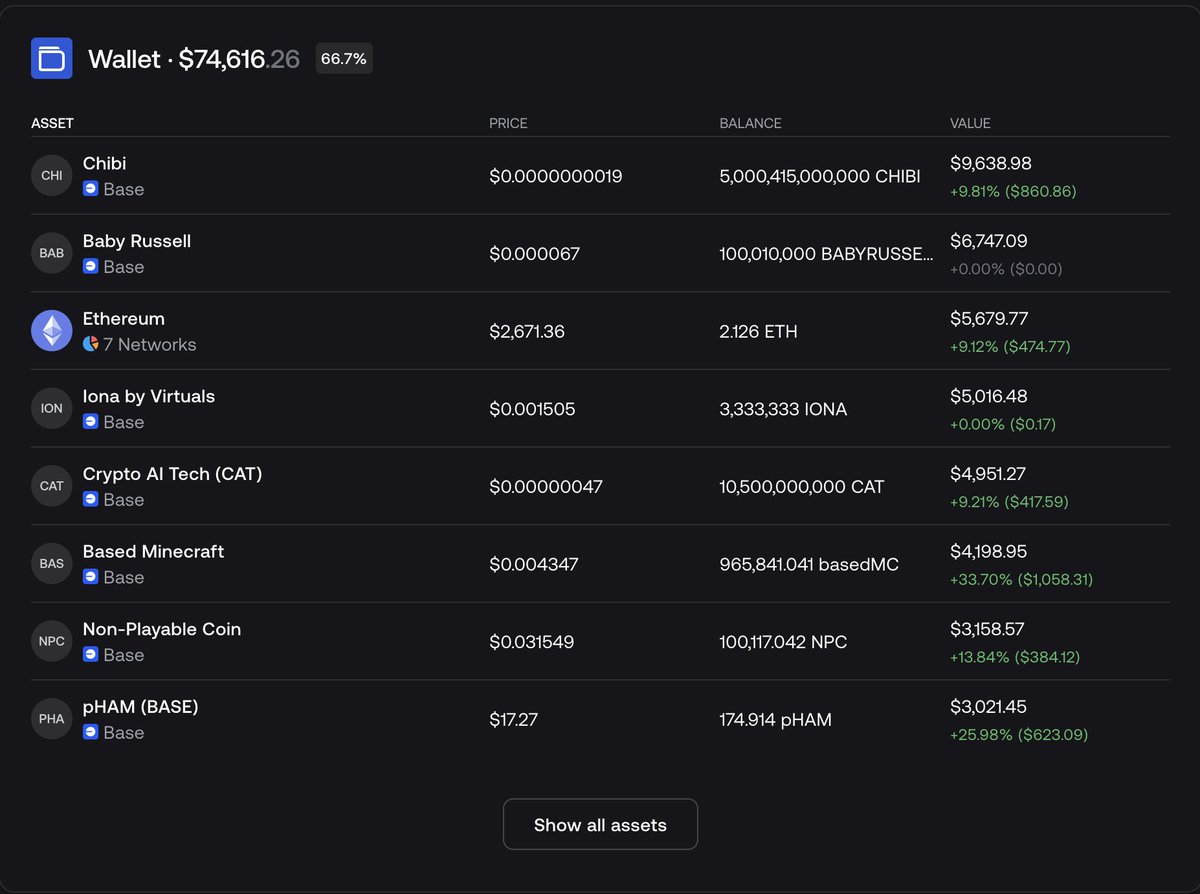This screenshot has height=894, width=1200.
Task: Click Base network icon under Crypto AI Tech
Action: [90, 499]
